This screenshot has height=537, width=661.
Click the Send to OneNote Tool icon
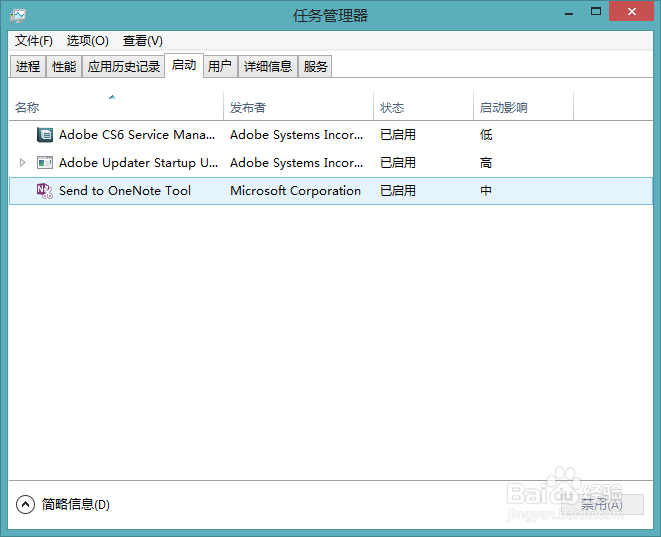45,191
